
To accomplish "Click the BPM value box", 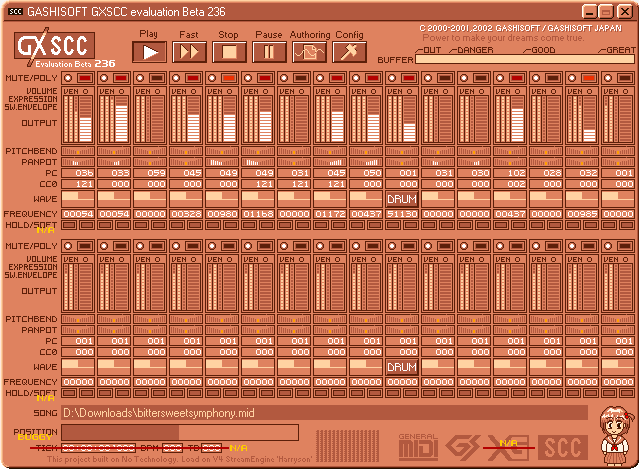I will pos(172,448).
